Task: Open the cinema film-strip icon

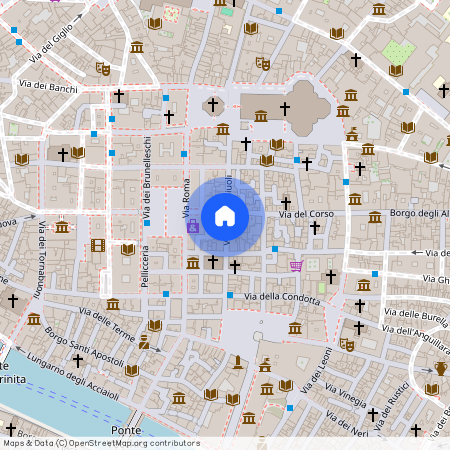Action: (x=98, y=245)
